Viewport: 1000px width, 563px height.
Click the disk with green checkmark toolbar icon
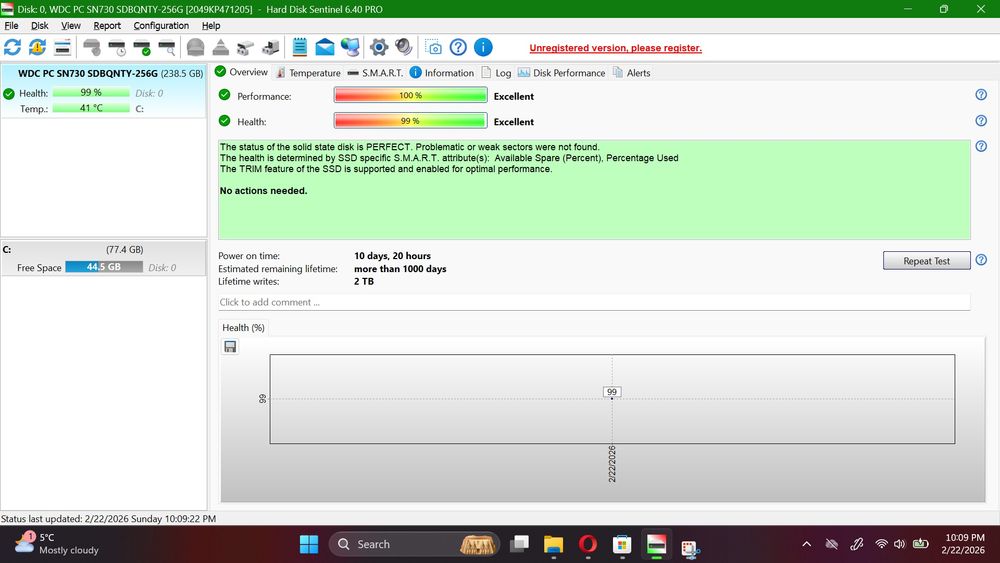[x=142, y=47]
